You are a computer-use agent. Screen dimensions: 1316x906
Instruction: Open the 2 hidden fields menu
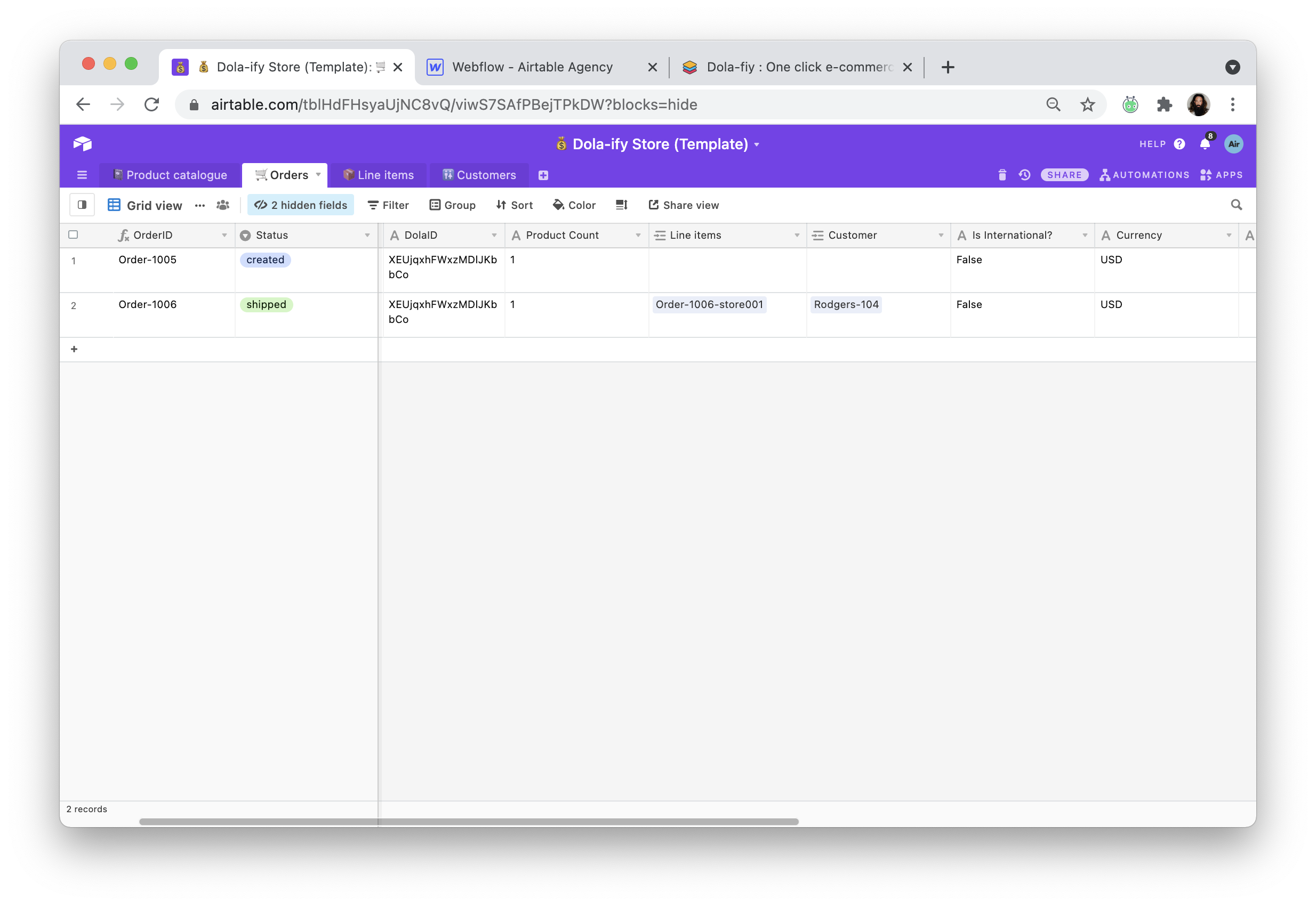tap(300, 205)
